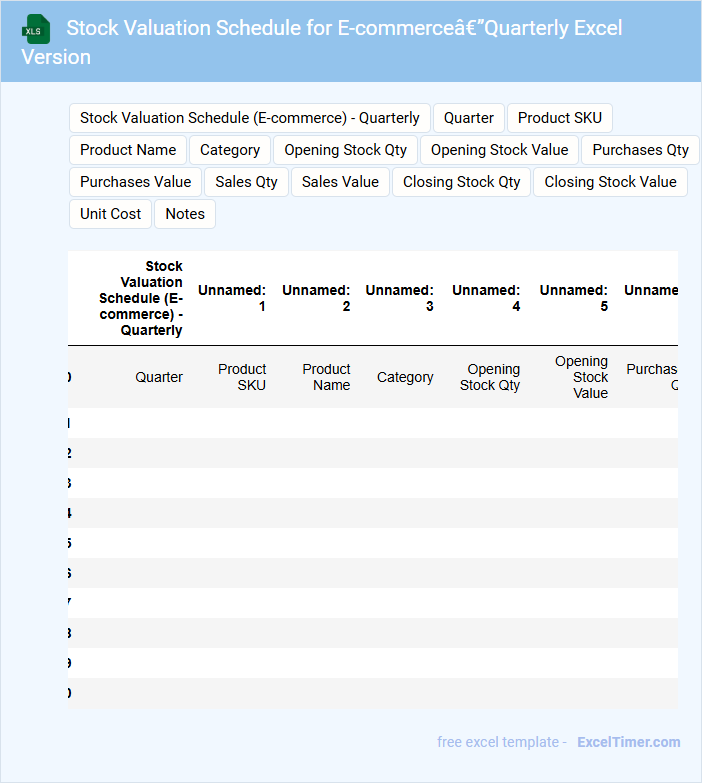Click the Stock Valuation Schedule Quarterly tag
This screenshot has height=783, width=702.
pos(249,118)
